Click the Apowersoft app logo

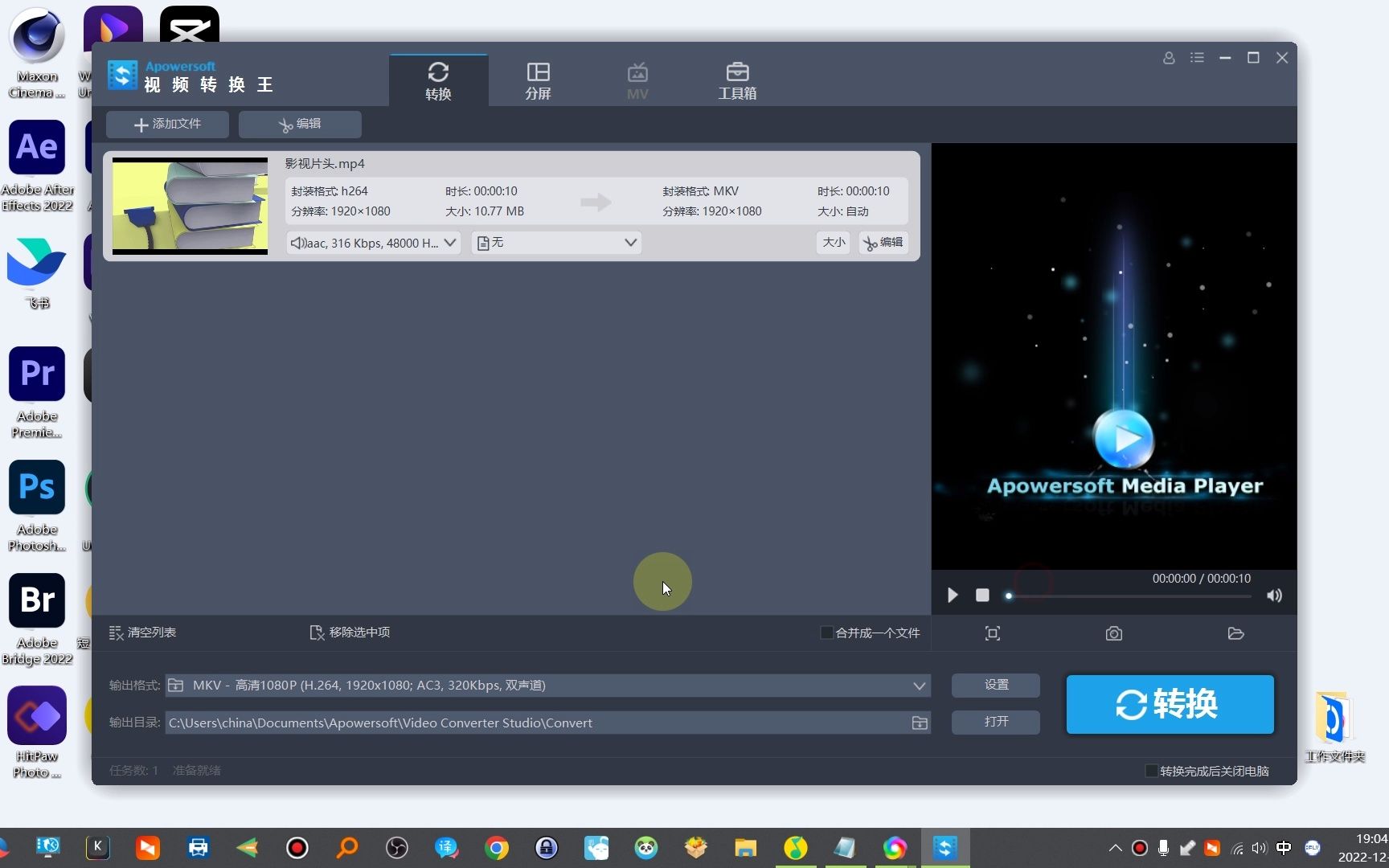click(x=123, y=76)
